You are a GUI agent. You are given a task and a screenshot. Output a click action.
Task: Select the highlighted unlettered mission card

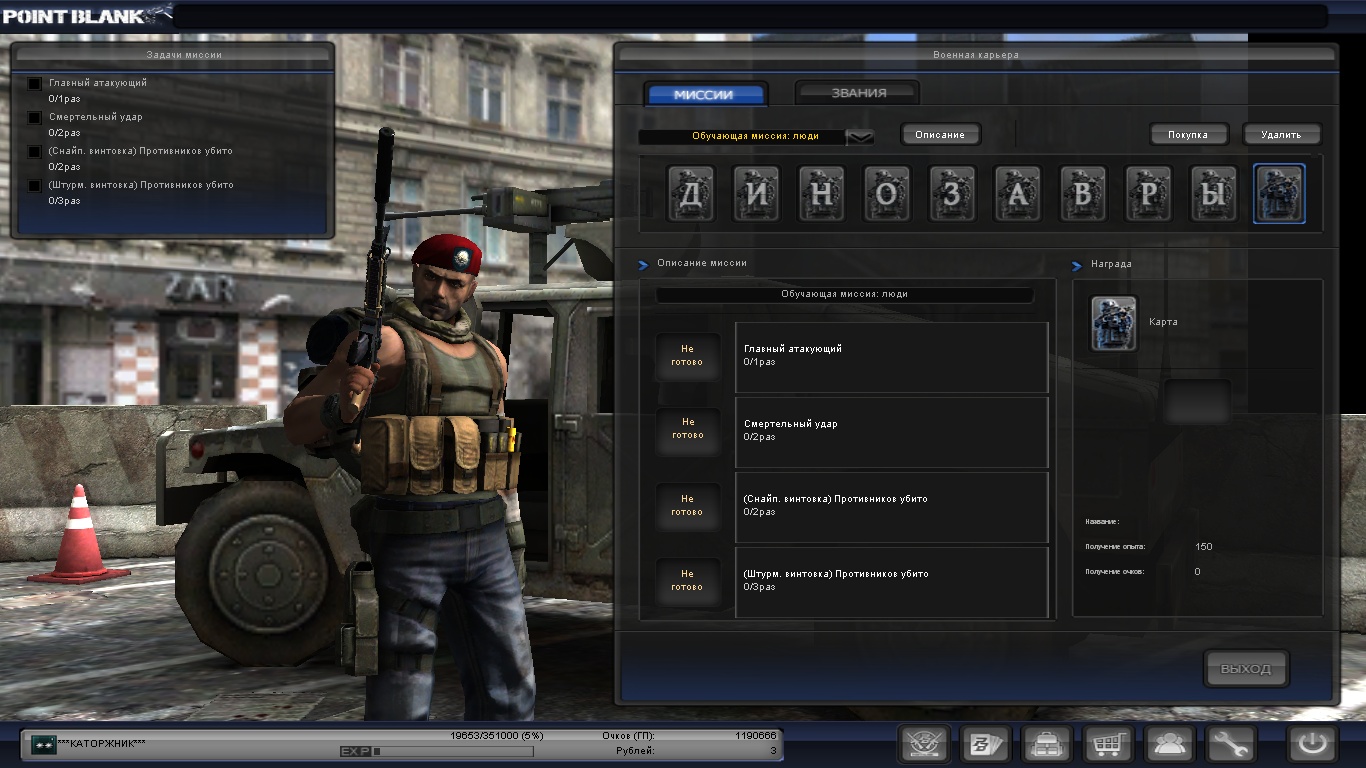click(1279, 194)
